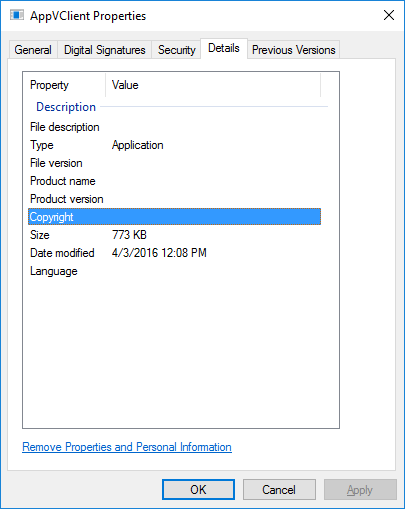
Task: Click the AppVClient title bar icon
Action: (x=17, y=15)
